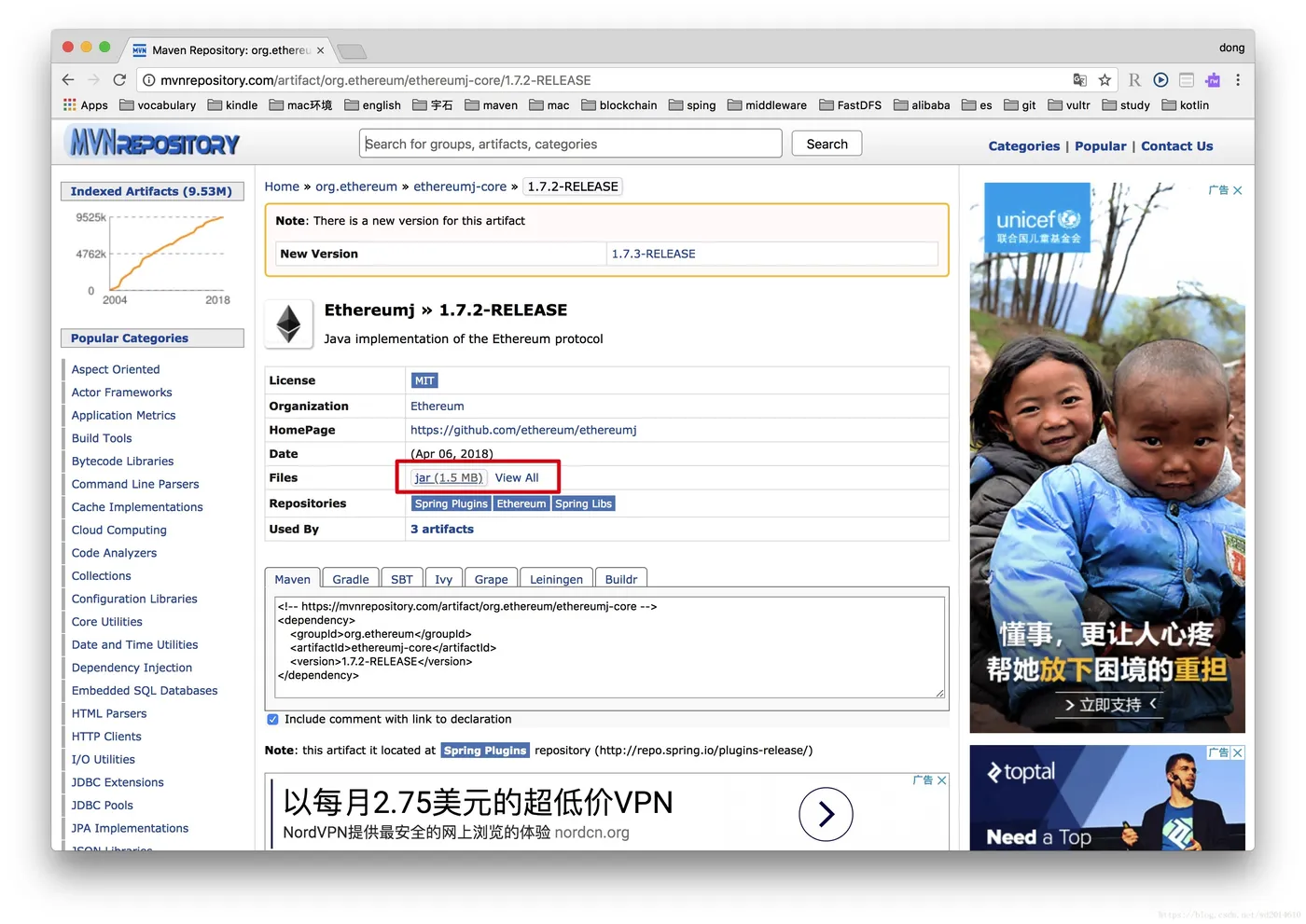
Task: Click the Ethereum diamond artifact icon
Action: tap(289, 324)
